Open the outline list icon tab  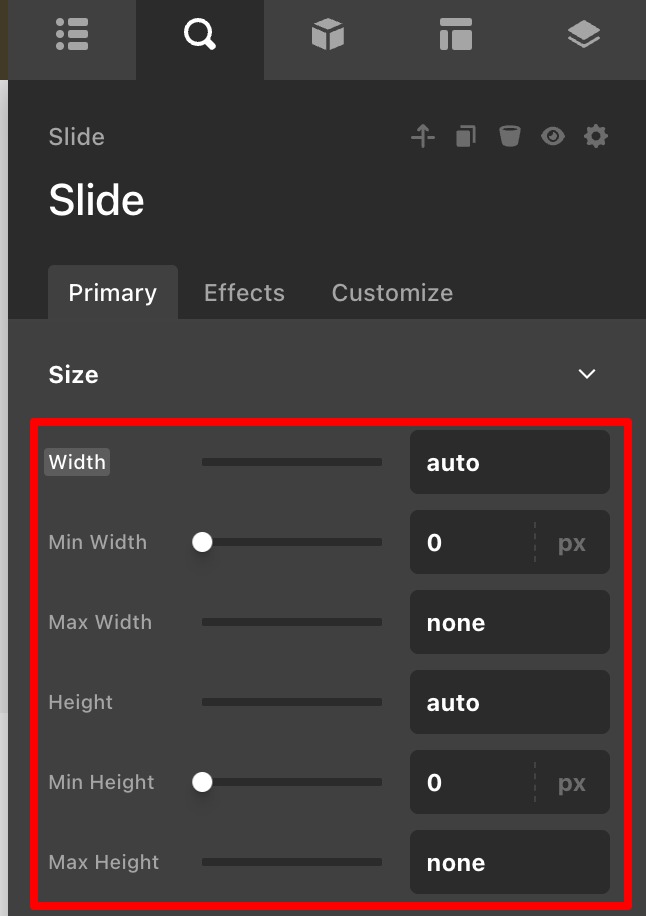72,35
